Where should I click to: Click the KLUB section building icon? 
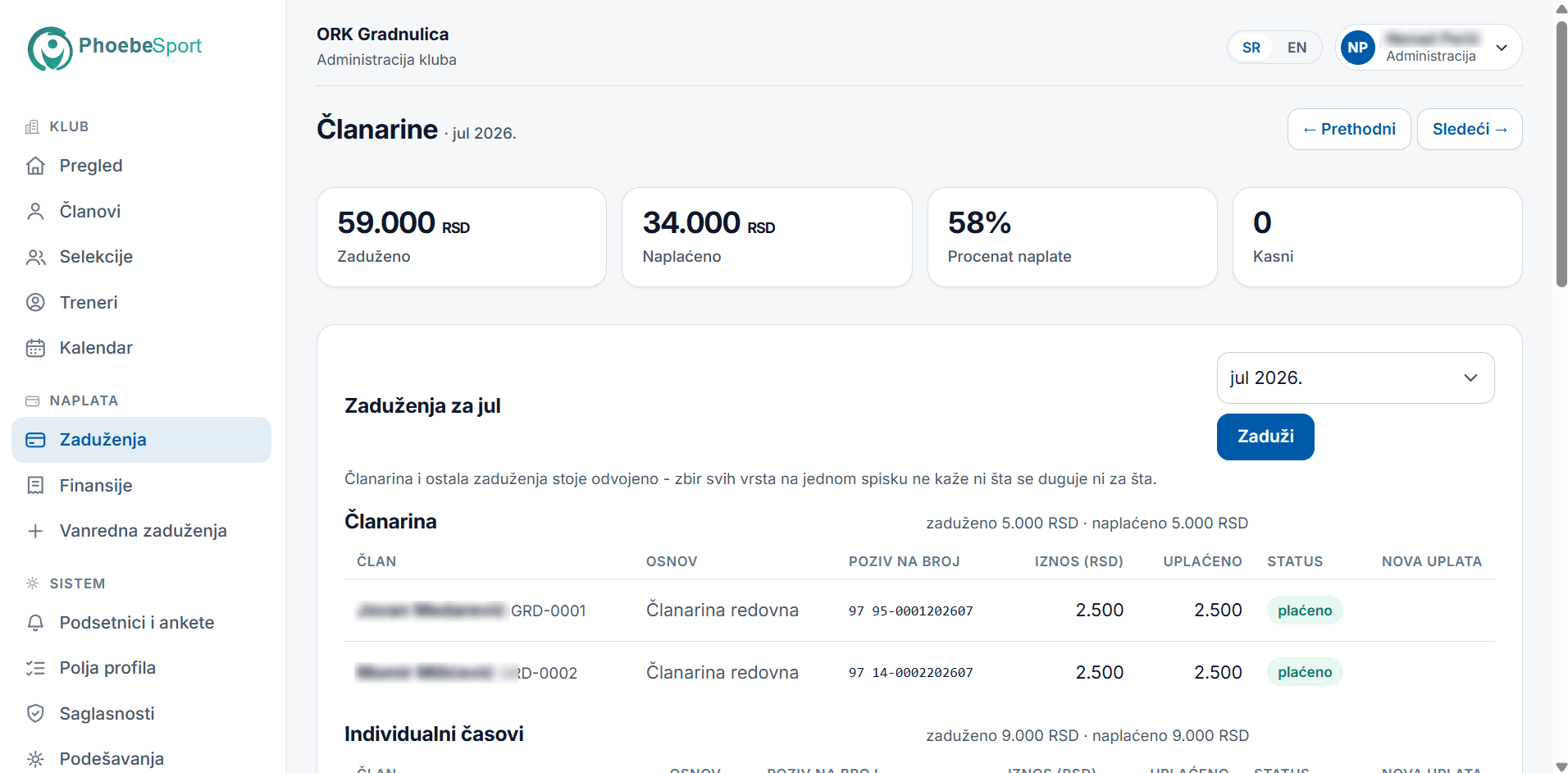click(x=32, y=126)
